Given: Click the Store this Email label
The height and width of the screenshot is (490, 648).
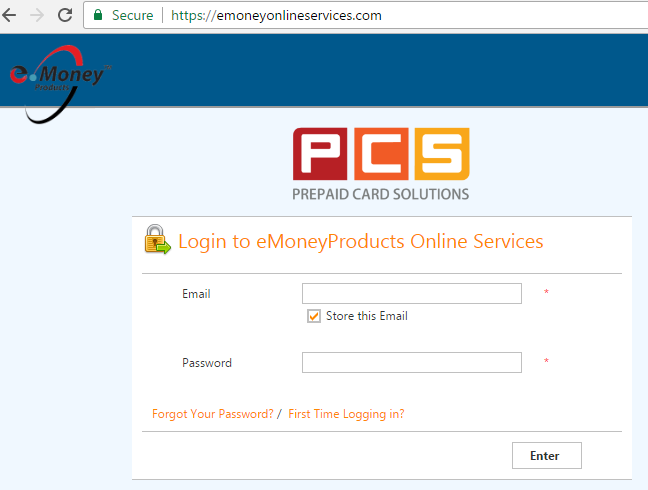Looking at the screenshot, I should [x=367, y=316].
